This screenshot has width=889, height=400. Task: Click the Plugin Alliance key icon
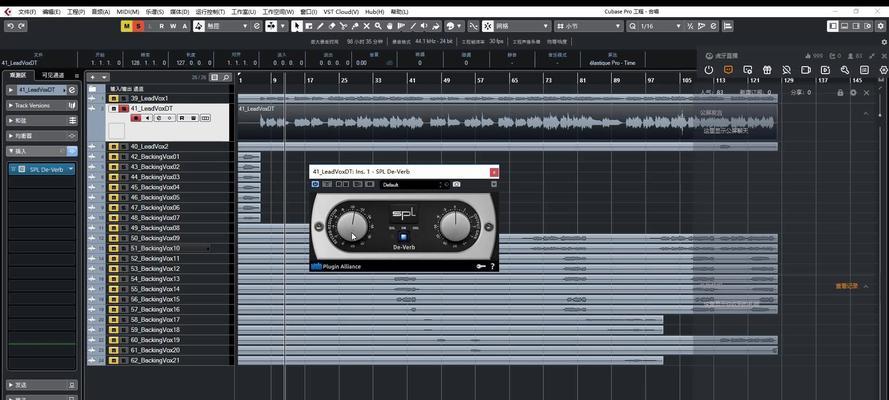pyautogui.click(x=481, y=266)
